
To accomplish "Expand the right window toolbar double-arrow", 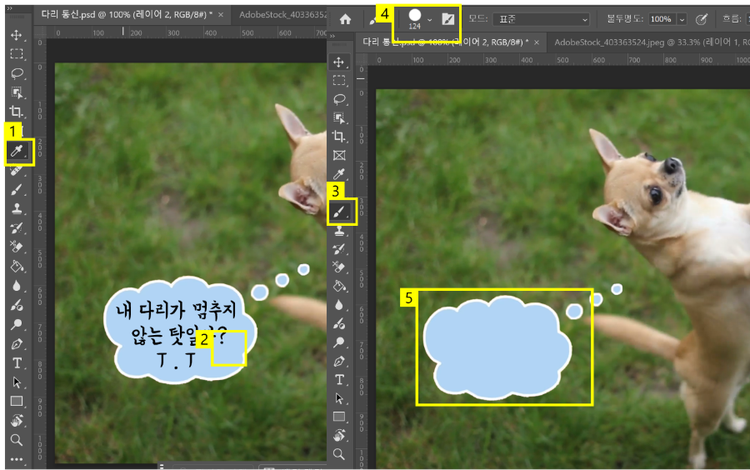I will click(x=332, y=36).
